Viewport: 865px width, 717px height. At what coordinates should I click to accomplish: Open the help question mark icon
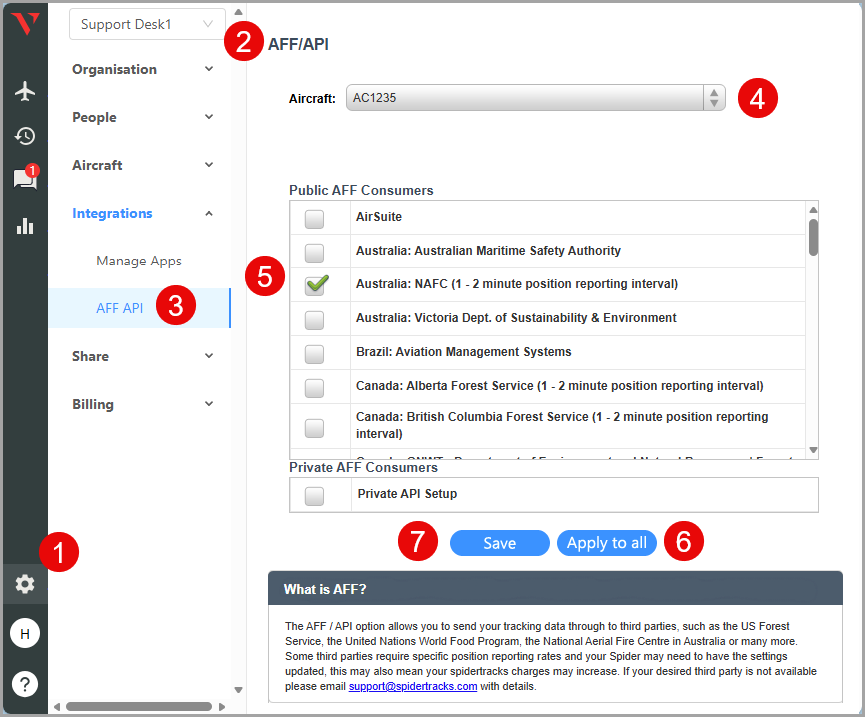pyautogui.click(x=25, y=684)
